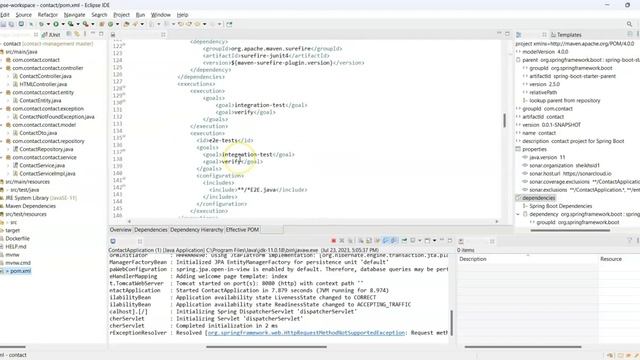640x360 pixels.
Task: Click Link with Editor in Package Explorer
Action: click(x=77, y=34)
